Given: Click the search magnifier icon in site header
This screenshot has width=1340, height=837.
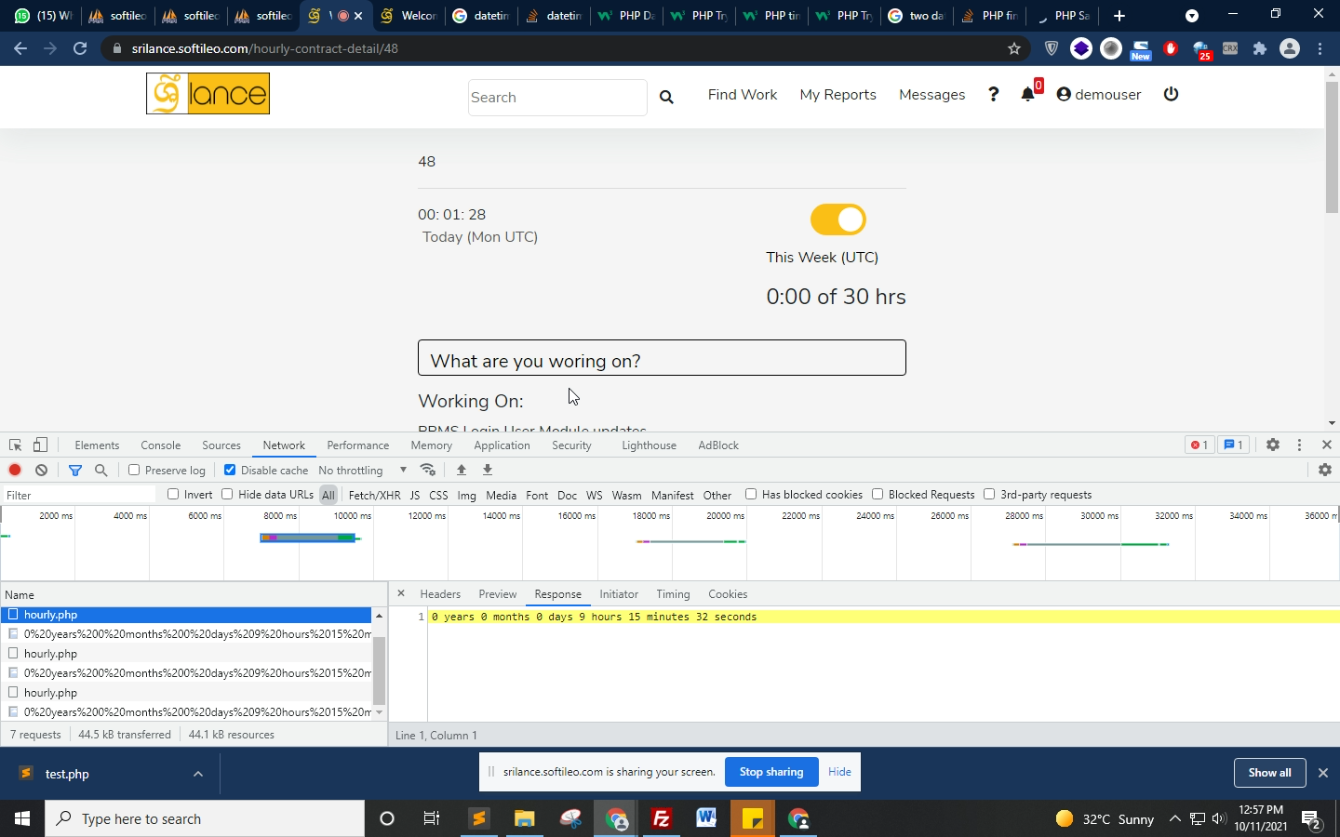Looking at the screenshot, I should [666, 97].
